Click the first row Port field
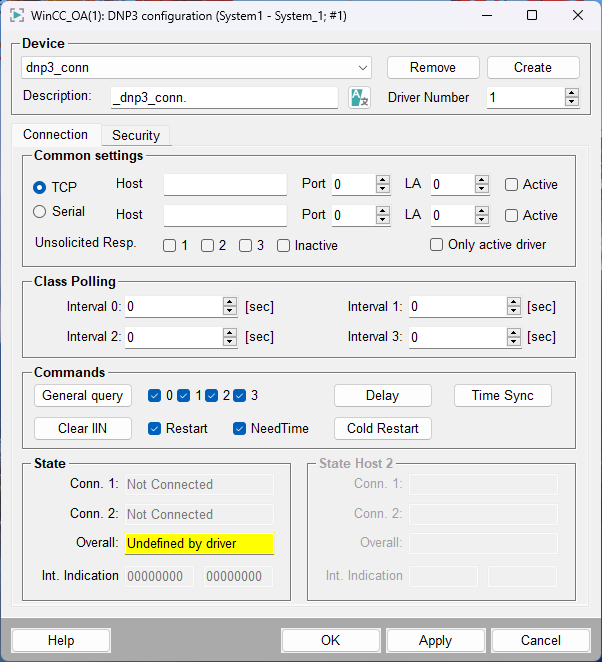 (x=354, y=184)
